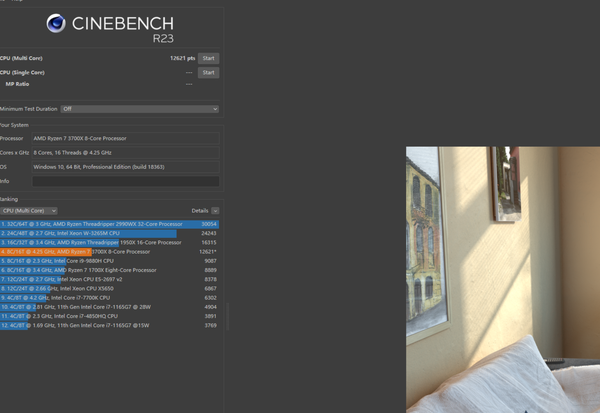Open the CPU (Multi Core) ranking dropdown
Image resolution: width=600 pixels, height=413 pixels.
tap(29, 211)
